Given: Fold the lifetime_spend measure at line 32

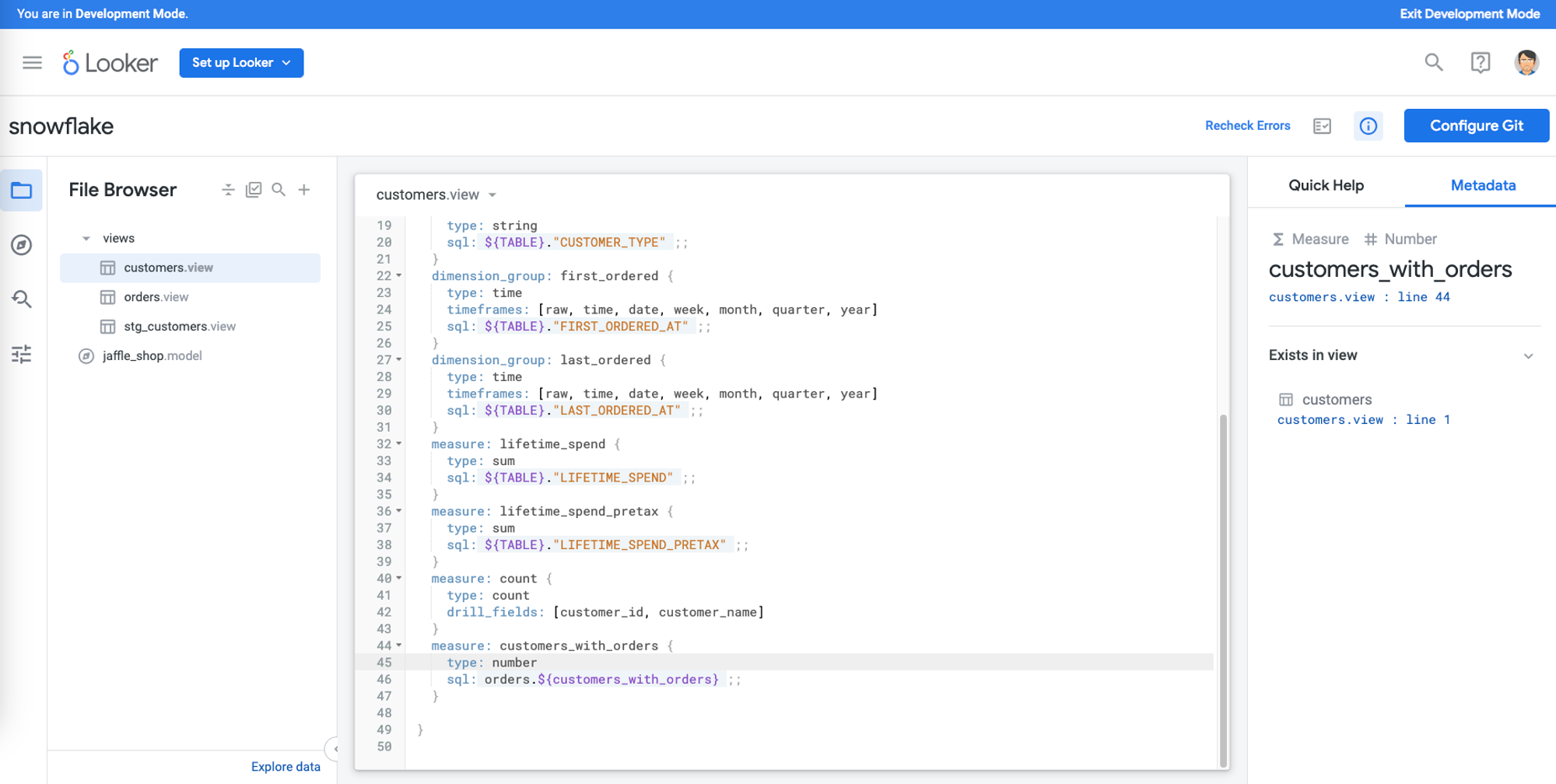Looking at the screenshot, I should 399,443.
